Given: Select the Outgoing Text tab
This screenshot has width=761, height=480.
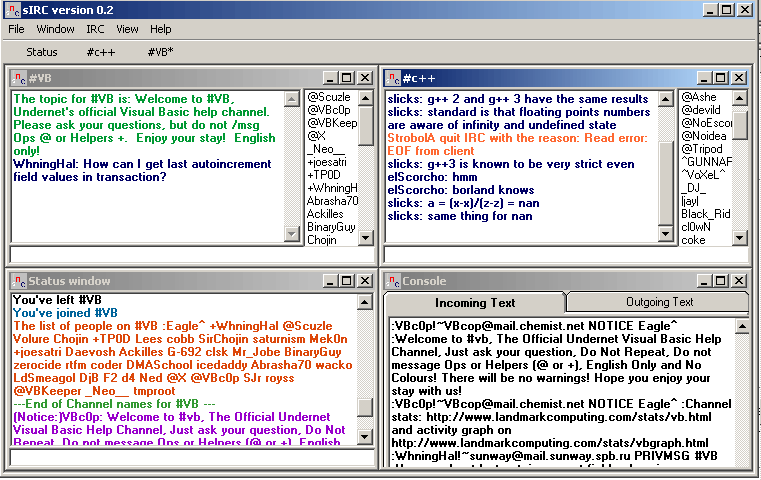Looking at the screenshot, I should (659, 302).
